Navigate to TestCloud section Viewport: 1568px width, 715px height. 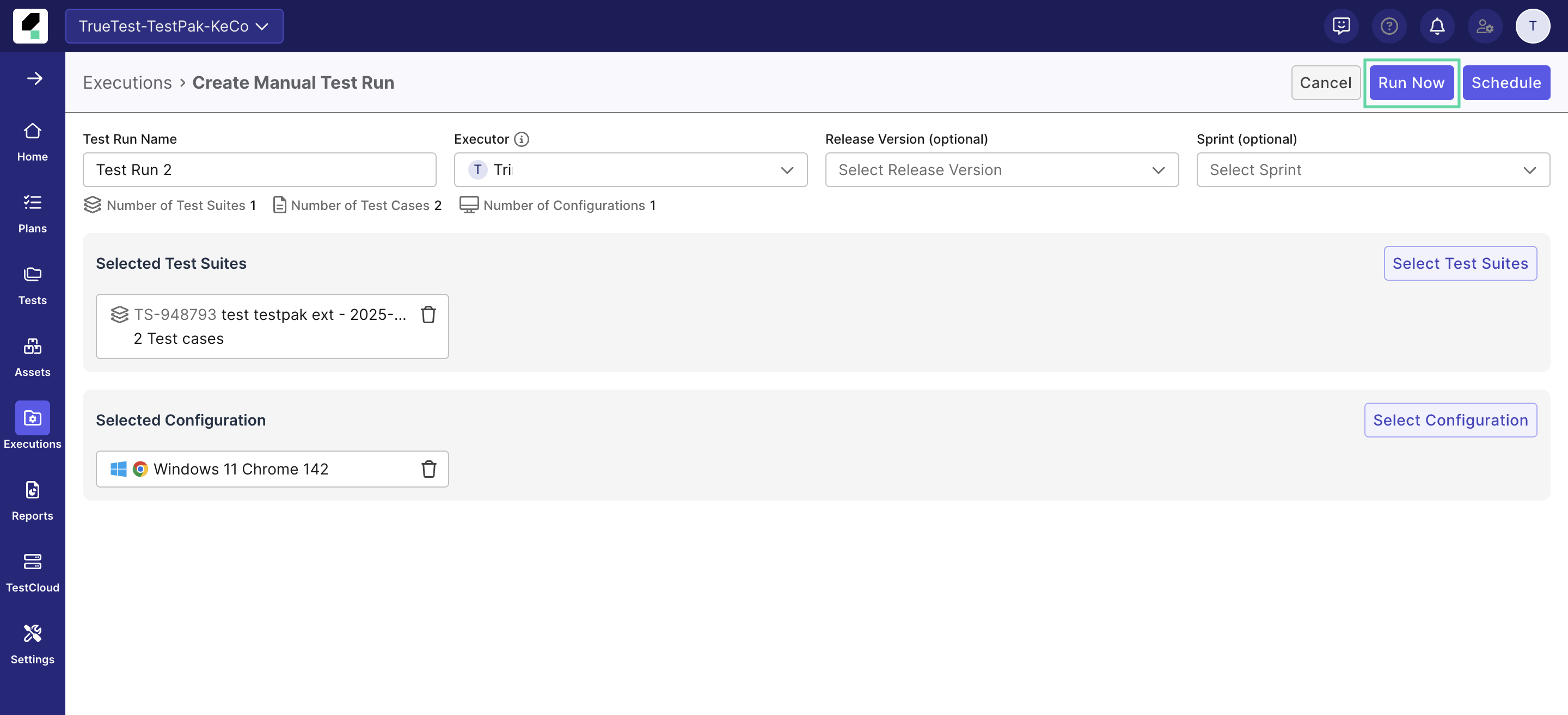click(32, 572)
